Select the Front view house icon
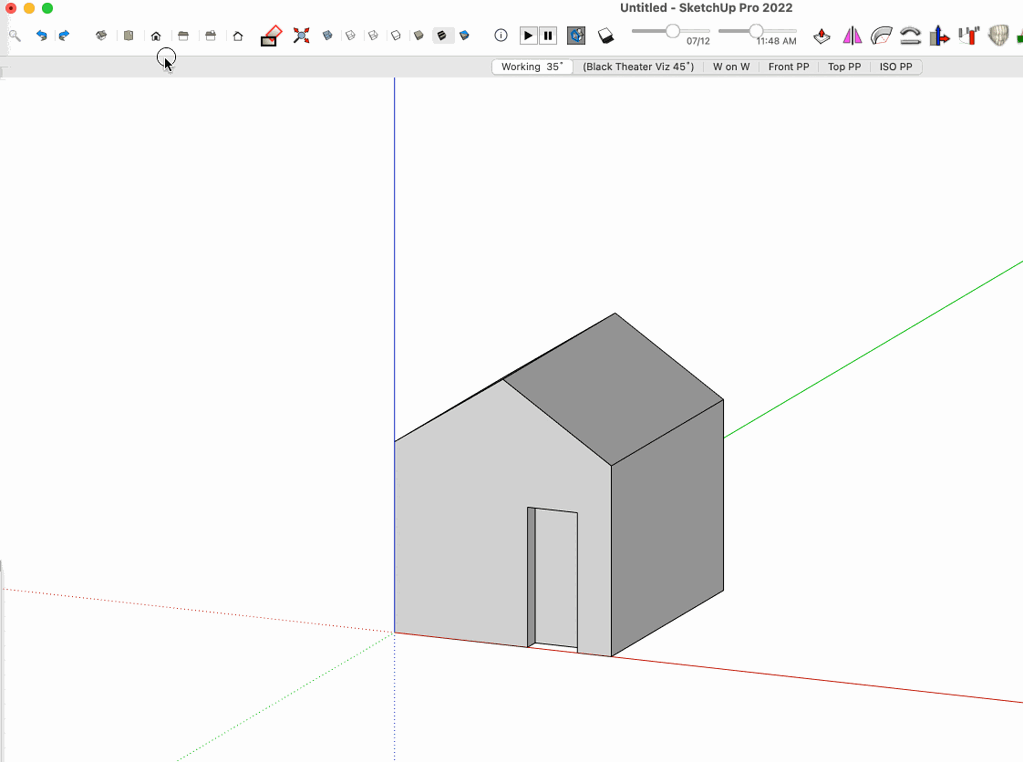This screenshot has width=1023, height=762. [156, 36]
